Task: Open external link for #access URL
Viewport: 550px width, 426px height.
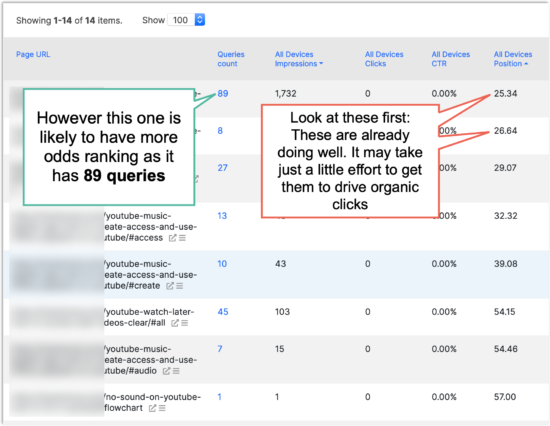Action: (172, 238)
